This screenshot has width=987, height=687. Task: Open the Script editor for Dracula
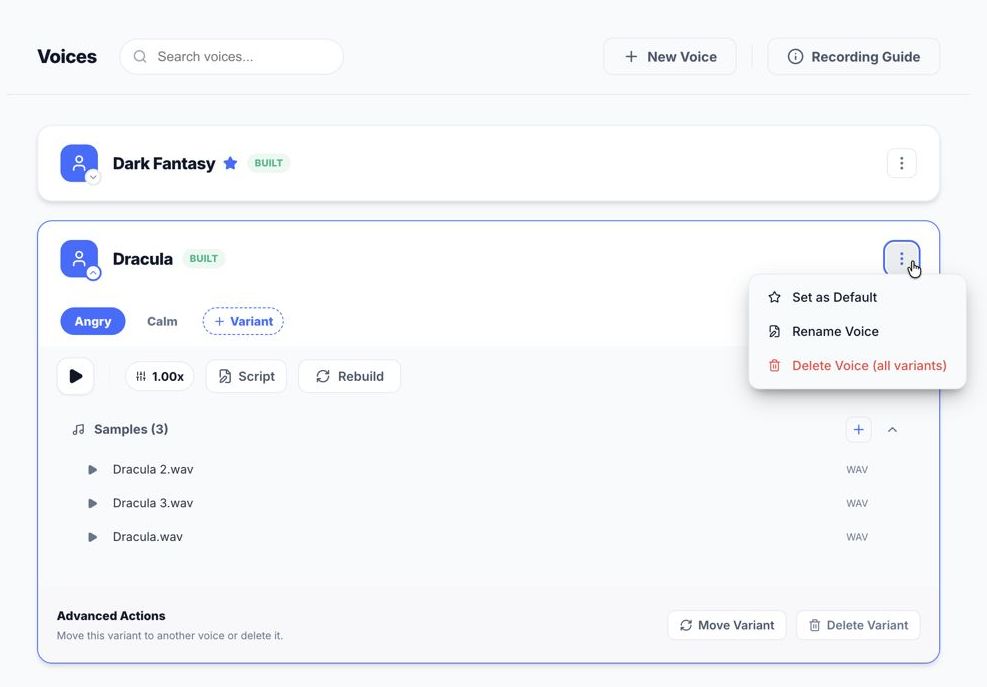[246, 376]
